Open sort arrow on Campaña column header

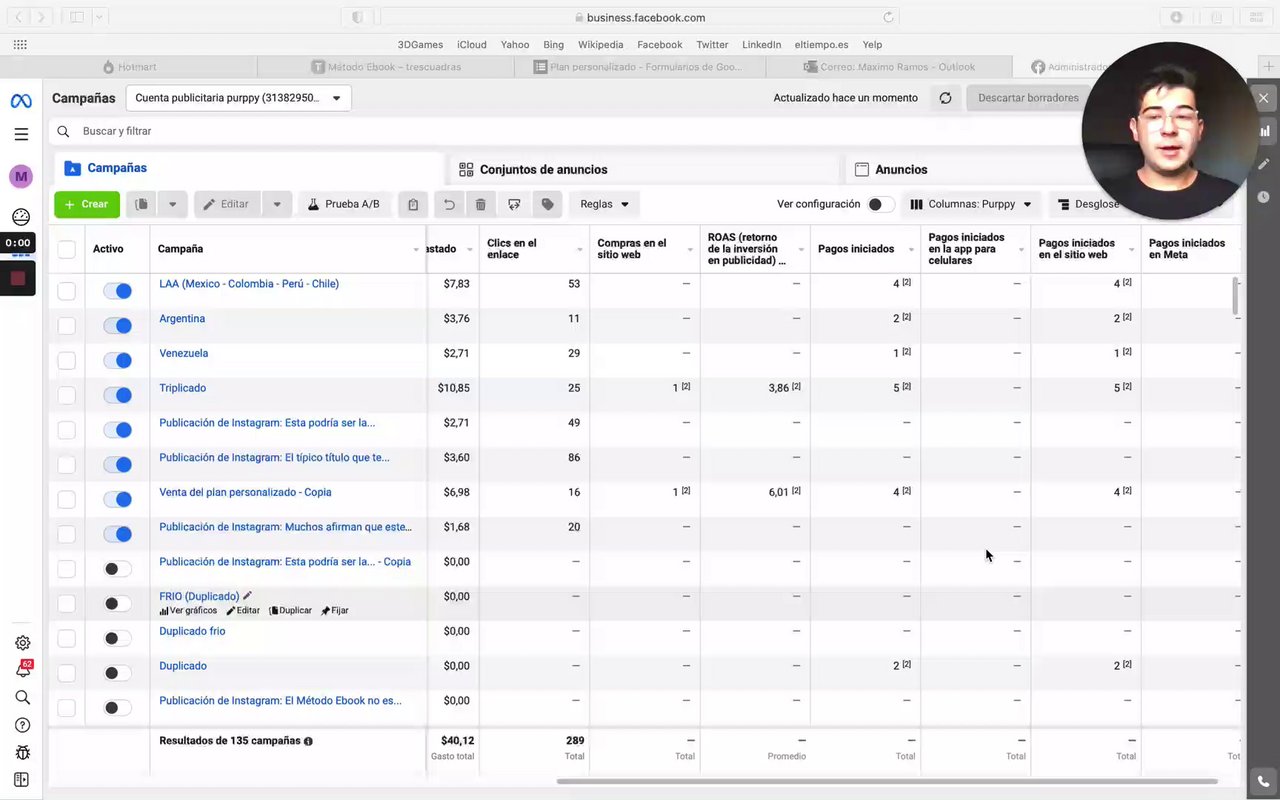416,249
